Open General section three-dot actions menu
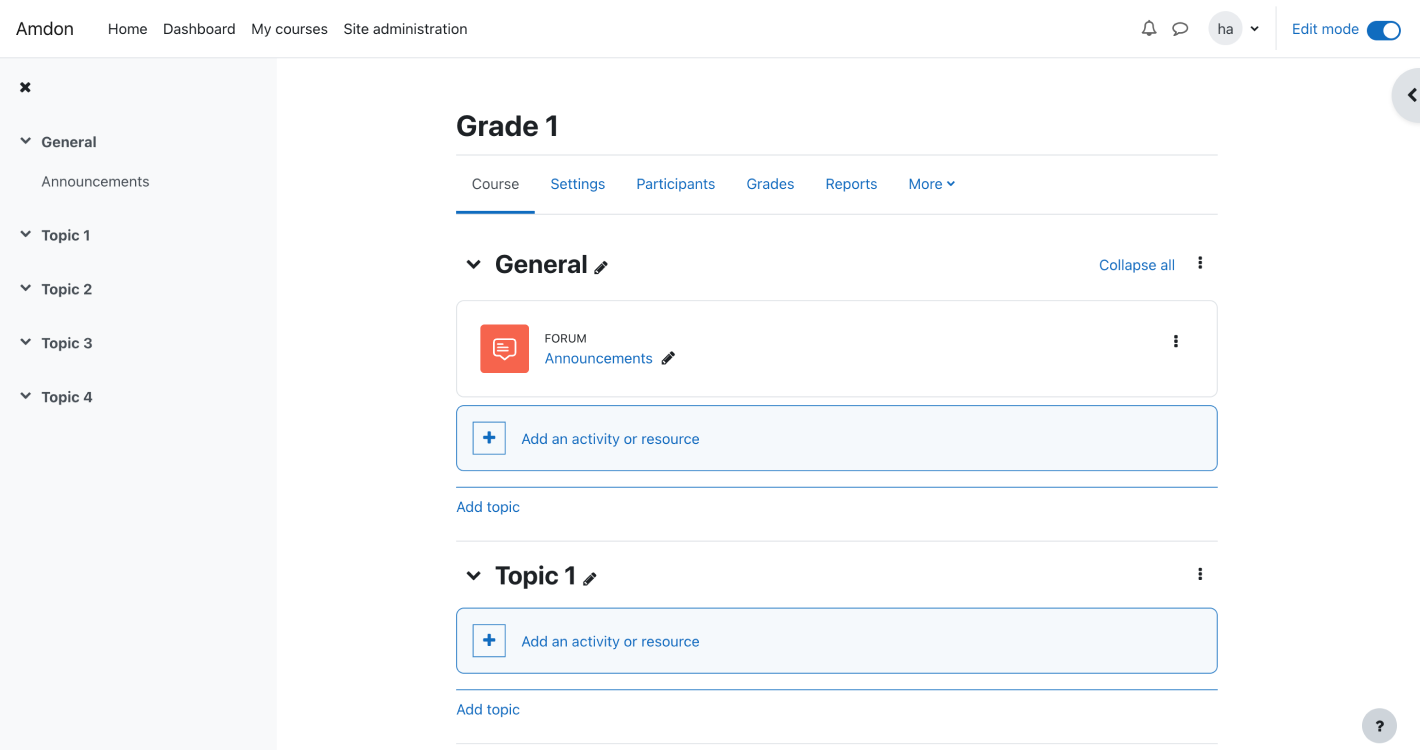 tap(1200, 263)
